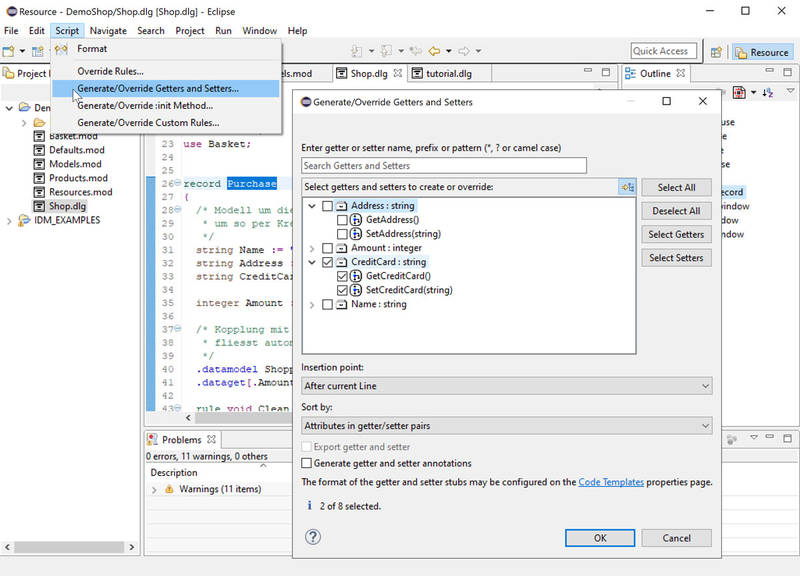Select Products.mod in Project Explorer
This screenshot has width=800, height=576.
point(78,178)
